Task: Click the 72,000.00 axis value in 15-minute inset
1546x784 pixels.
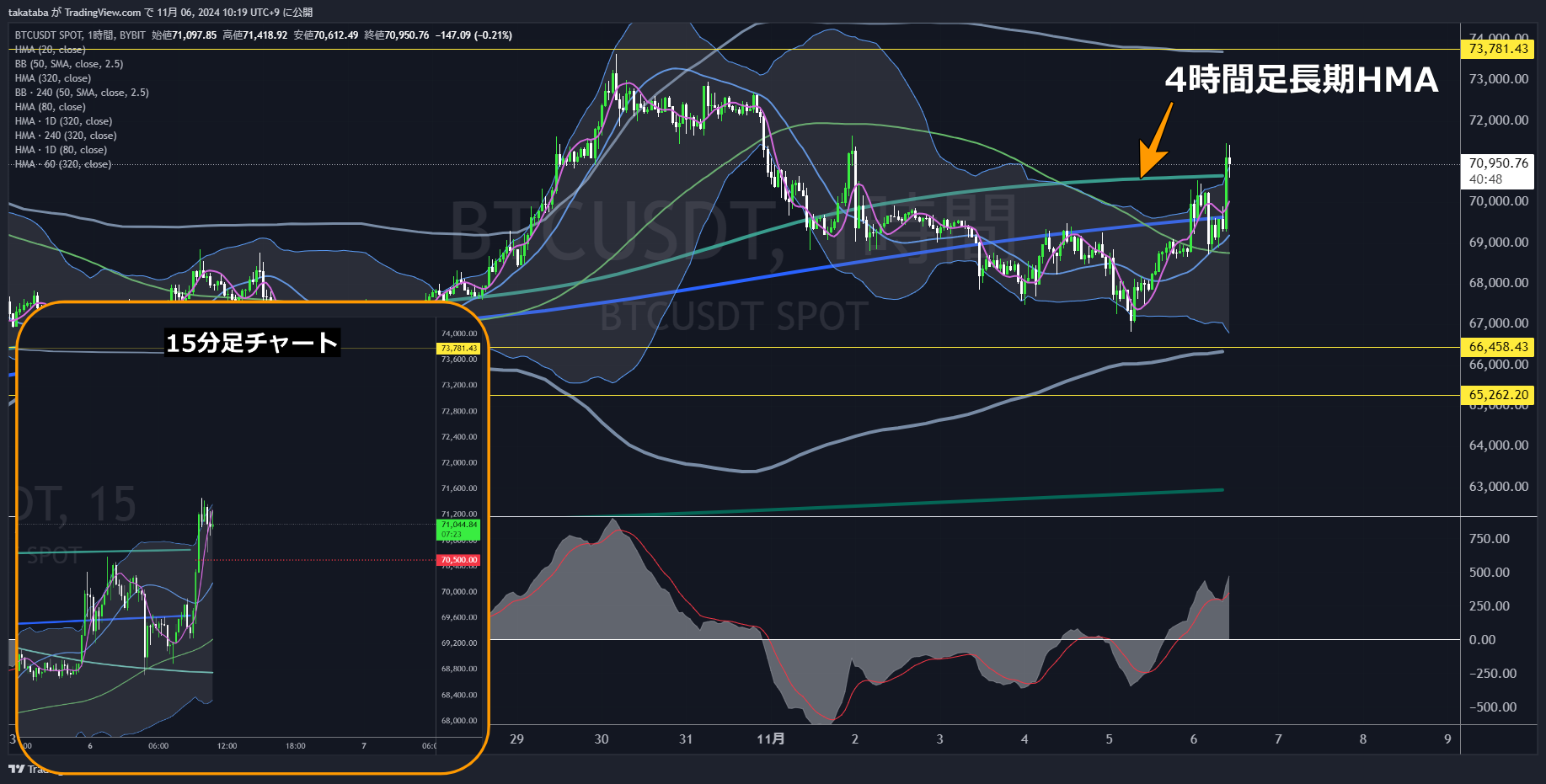Action: coord(459,462)
